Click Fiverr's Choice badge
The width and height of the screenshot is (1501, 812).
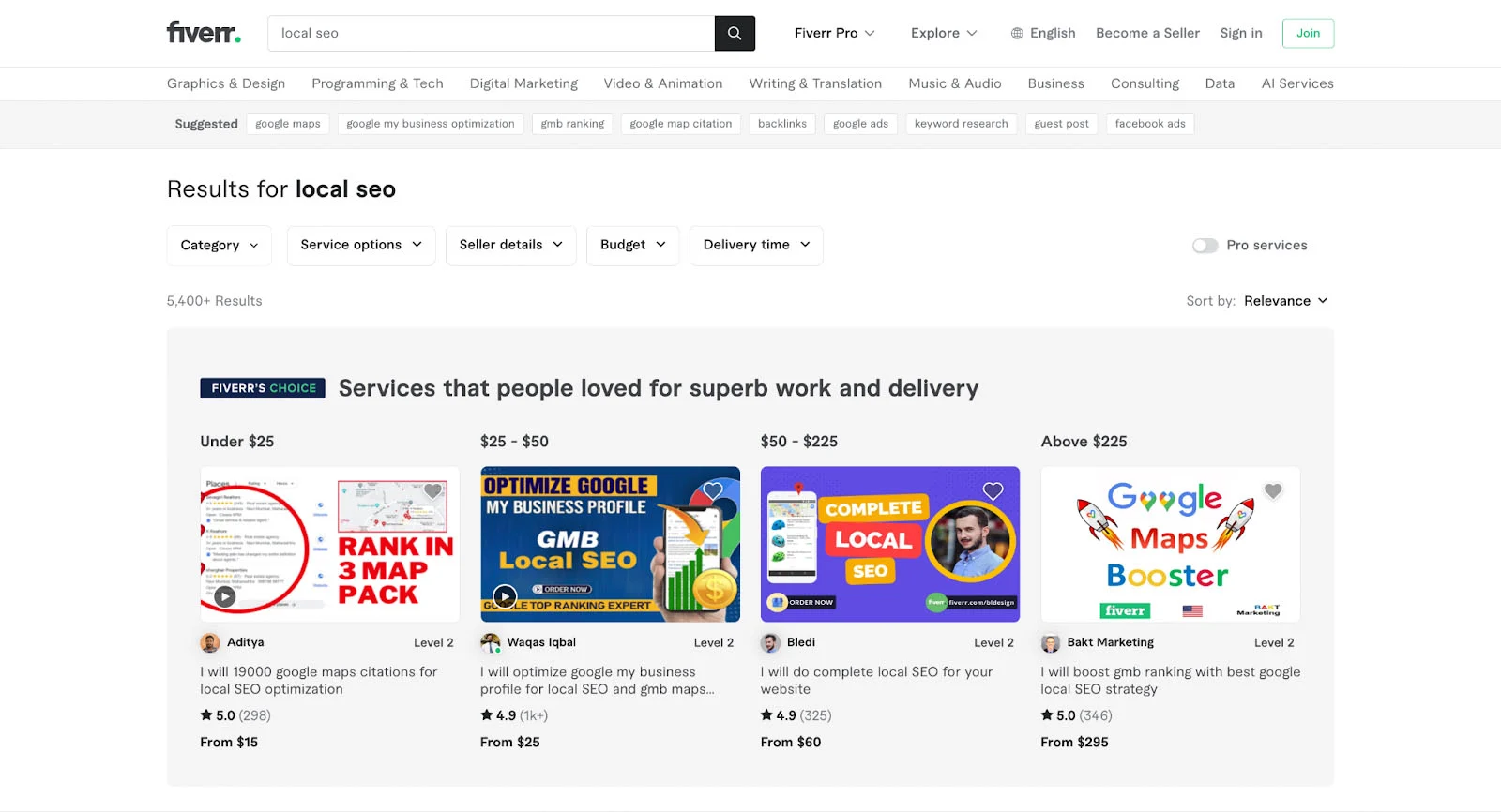pyautogui.click(x=263, y=388)
